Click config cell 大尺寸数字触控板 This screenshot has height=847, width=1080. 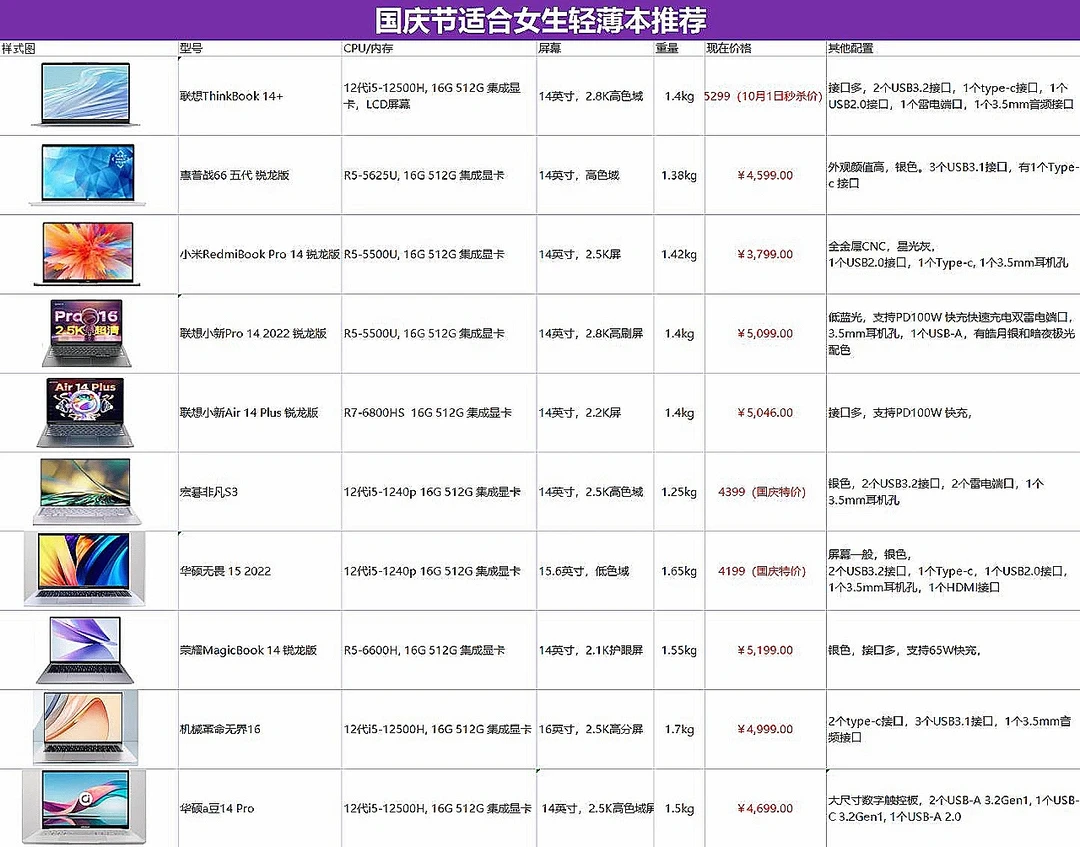point(953,808)
